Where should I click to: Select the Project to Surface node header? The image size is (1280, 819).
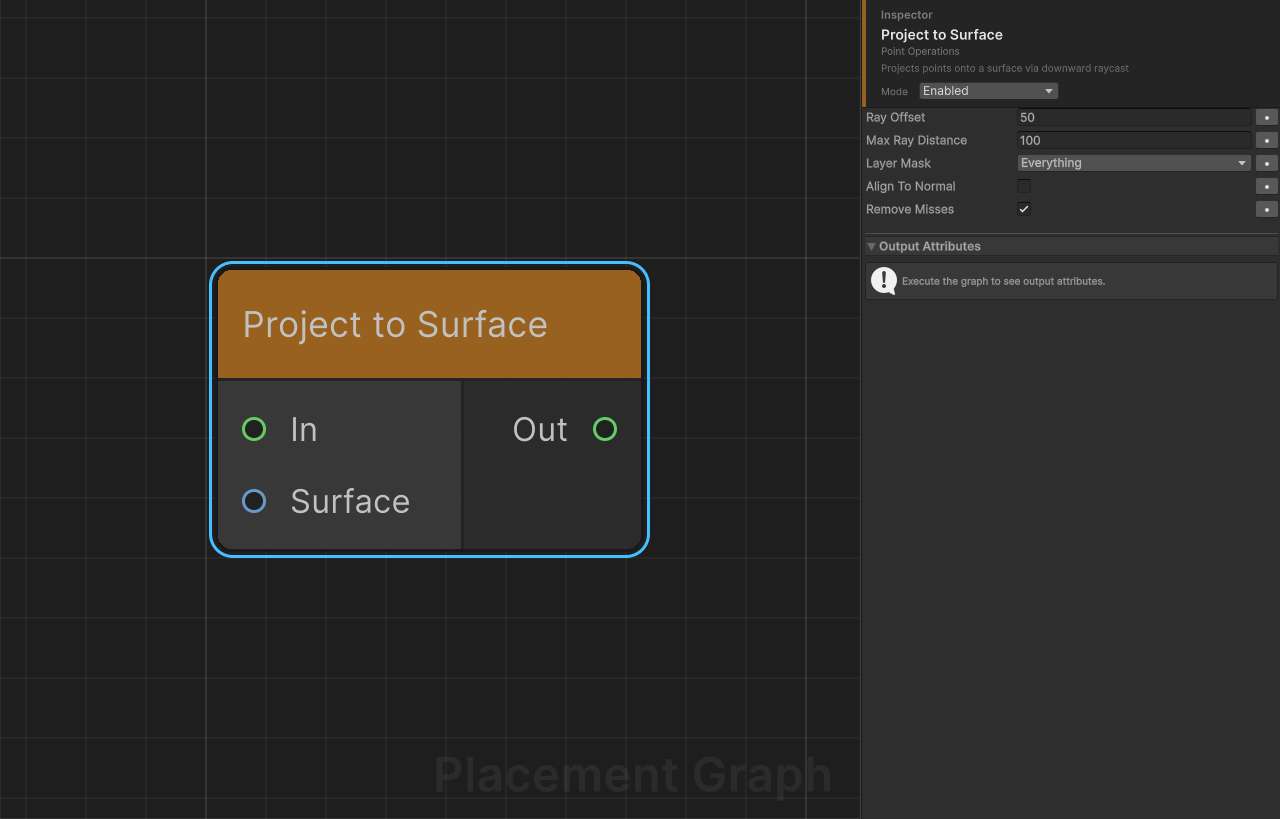(429, 324)
